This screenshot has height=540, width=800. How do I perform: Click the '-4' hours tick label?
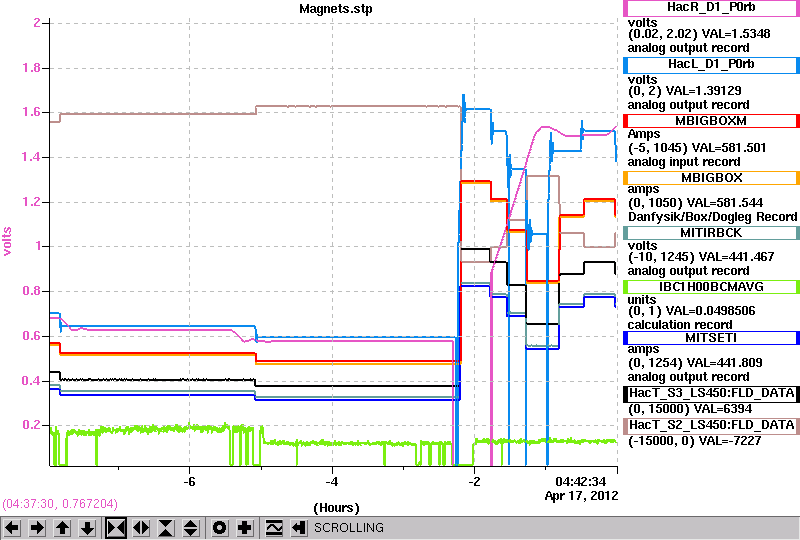[332, 482]
